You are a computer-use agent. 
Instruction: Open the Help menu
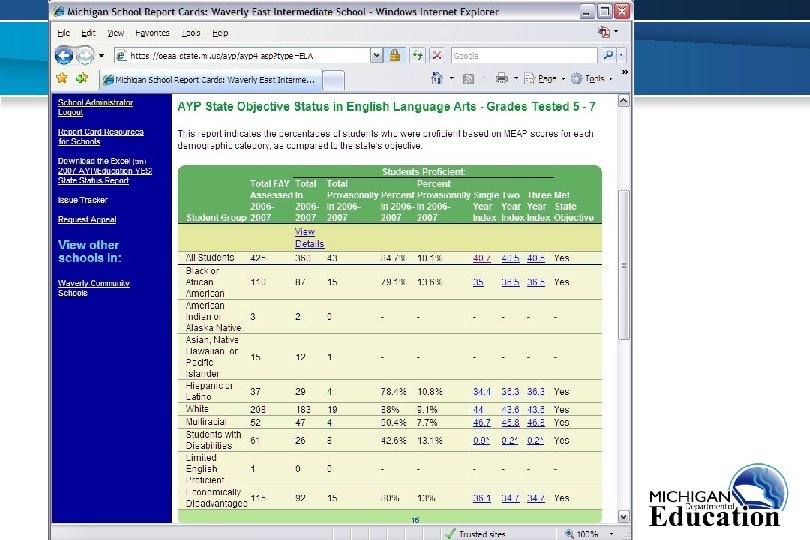coord(220,33)
